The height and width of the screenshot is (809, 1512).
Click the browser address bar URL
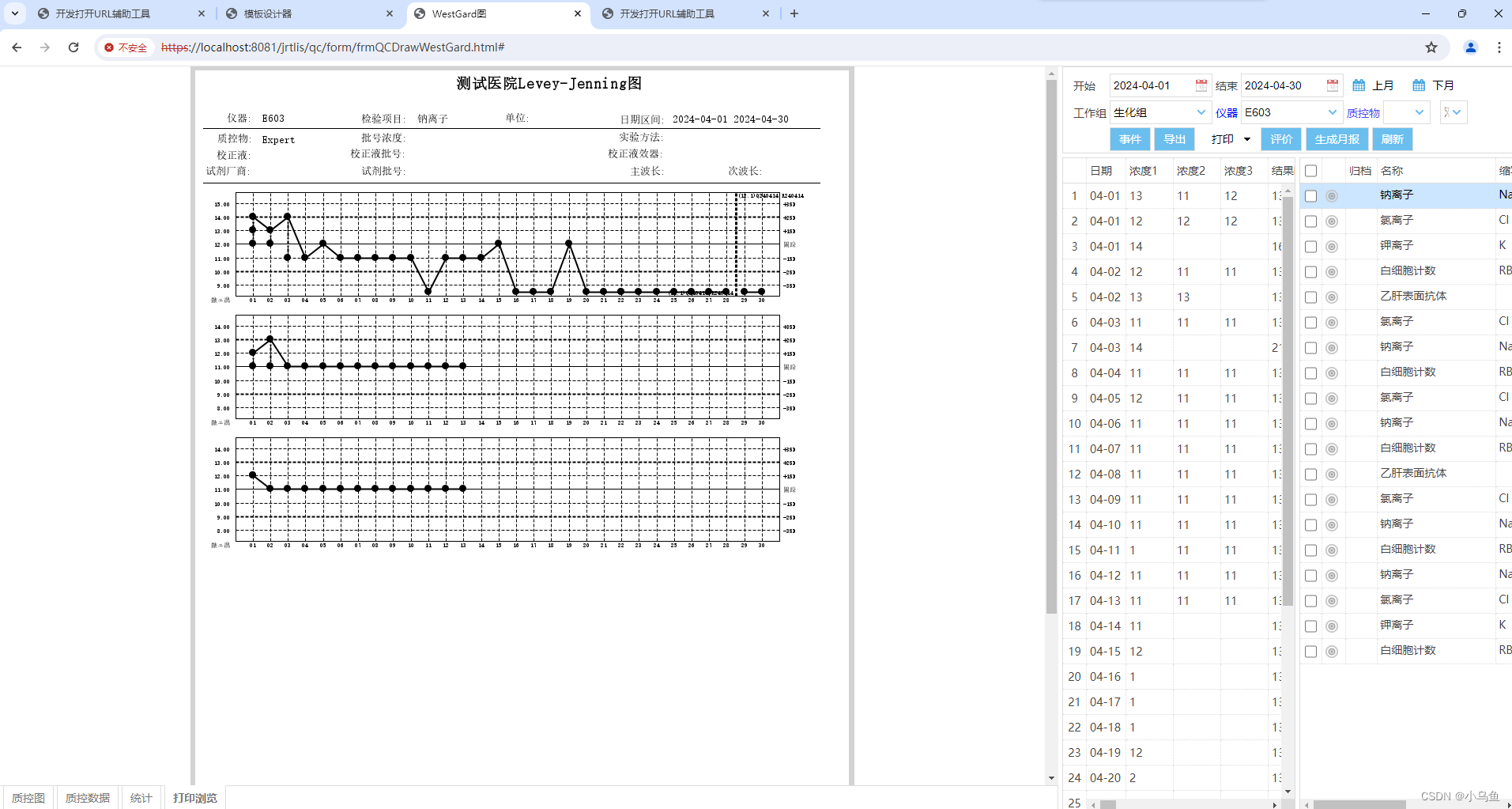[x=333, y=47]
